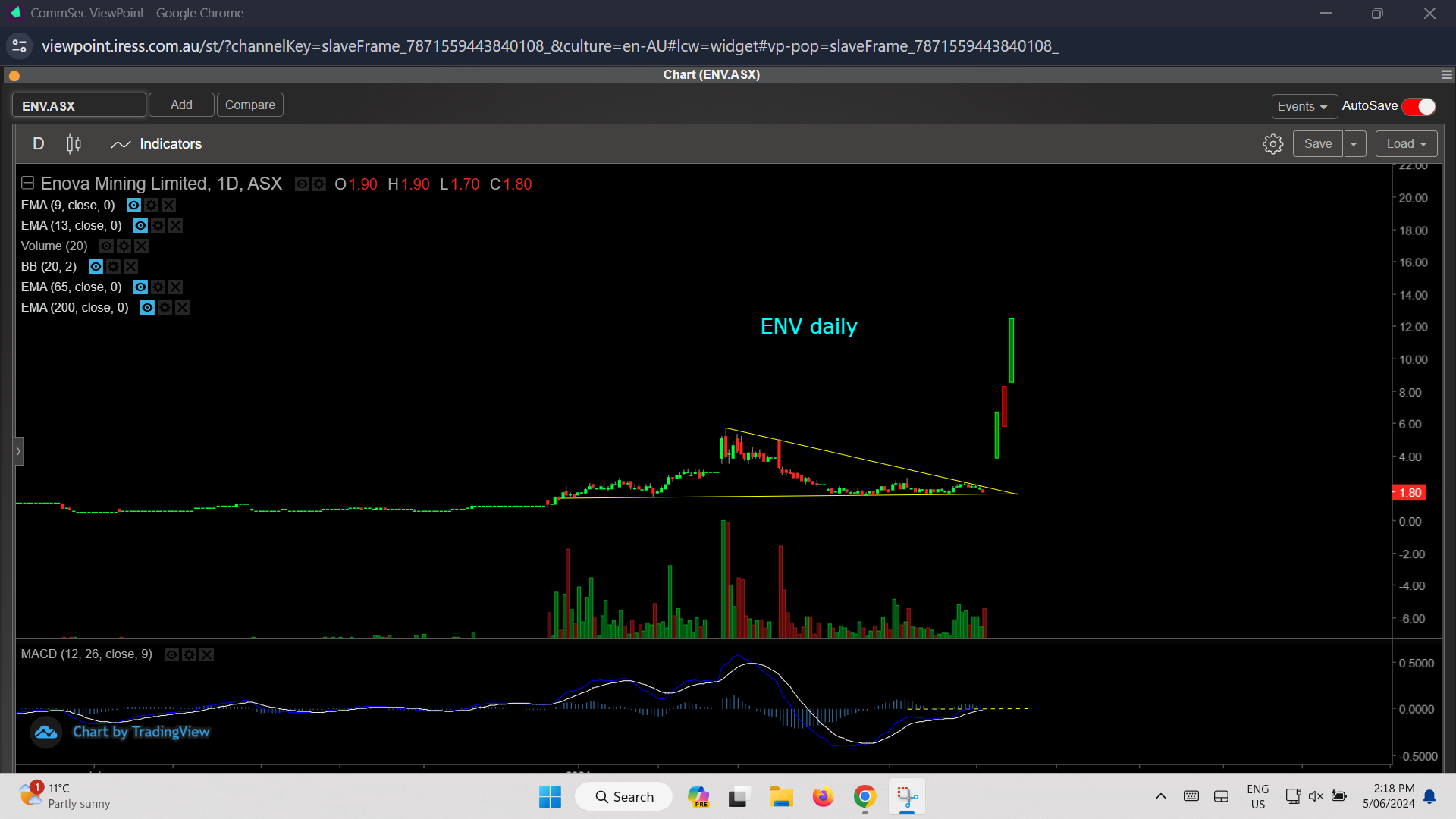The height and width of the screenshot is (819, 1456).
Task: Open the Indicators menu
Action: pyautogui.click(x=156, y=144)
